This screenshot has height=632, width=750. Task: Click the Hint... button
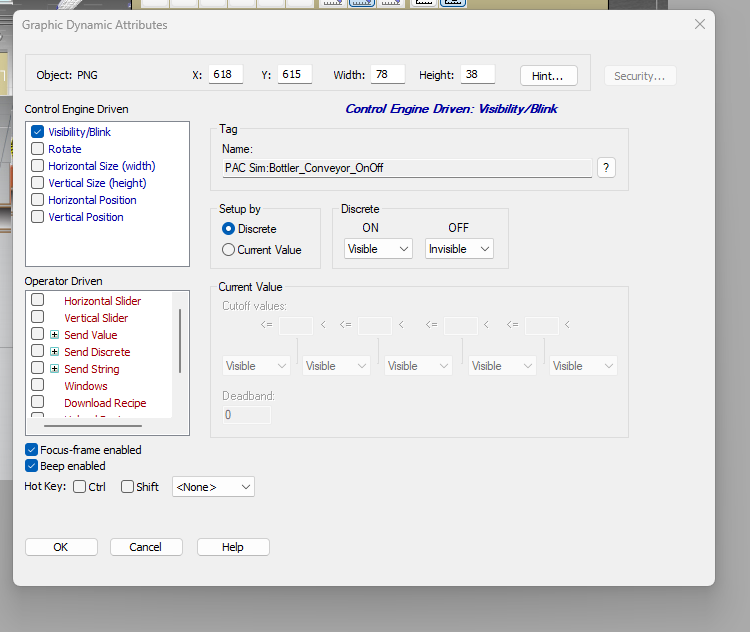(x=549, y=76)
